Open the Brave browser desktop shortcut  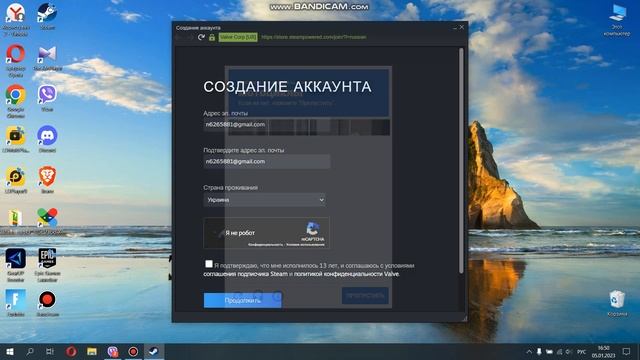pyautogui.click(x=47, y=180)
